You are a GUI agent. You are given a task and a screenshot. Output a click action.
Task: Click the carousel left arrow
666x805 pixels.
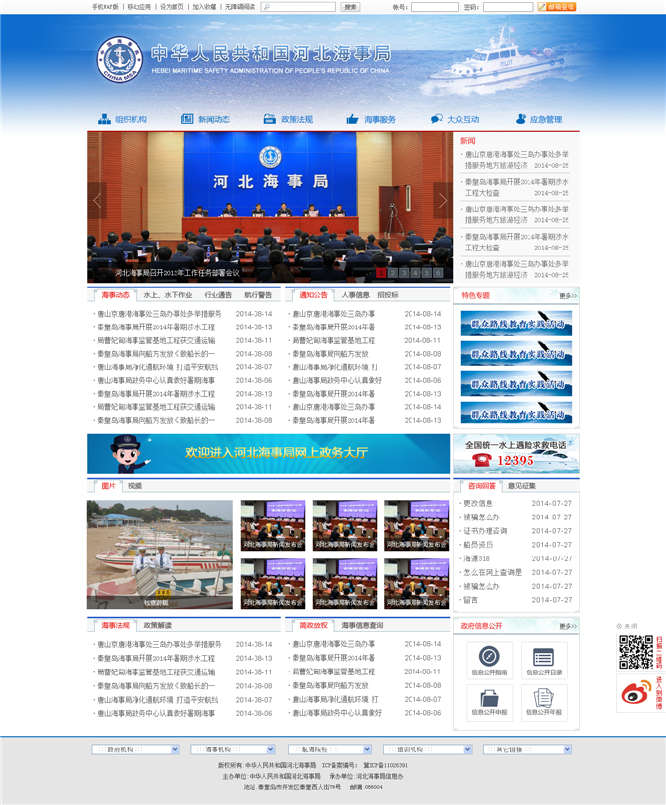(x=97, y=201)
